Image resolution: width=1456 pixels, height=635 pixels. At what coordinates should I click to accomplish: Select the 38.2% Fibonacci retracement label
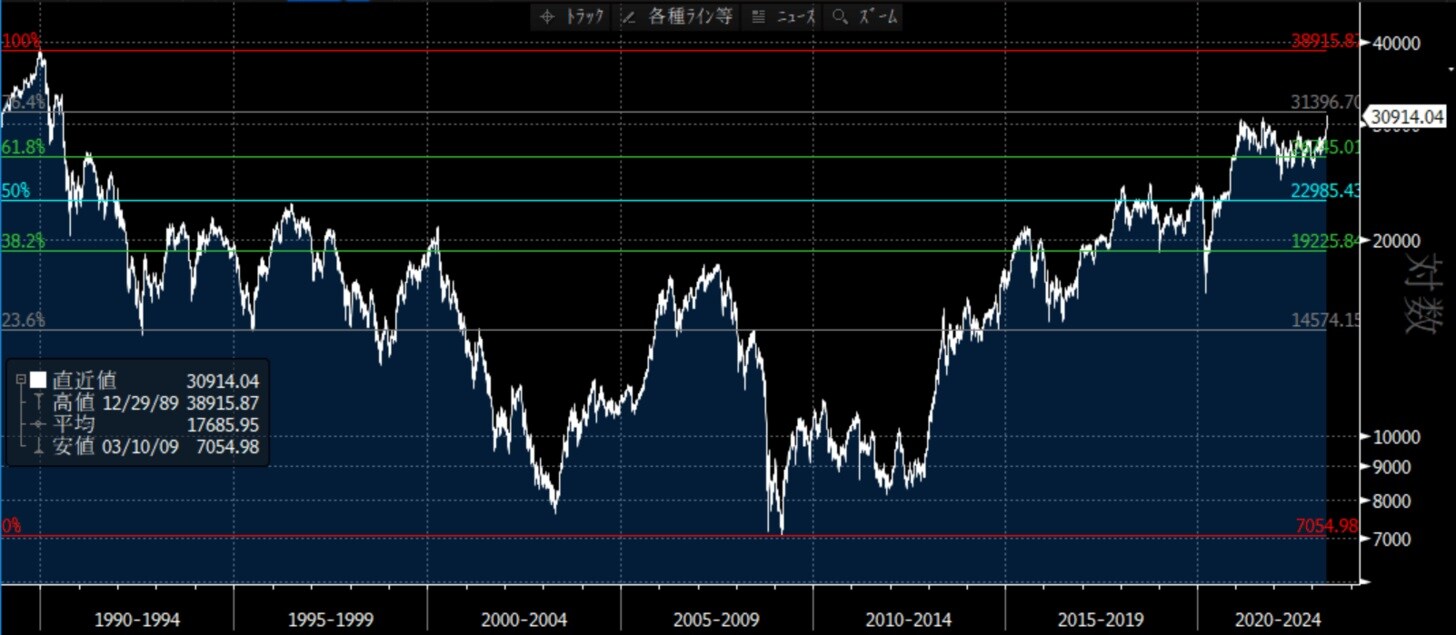click(23, 241)
